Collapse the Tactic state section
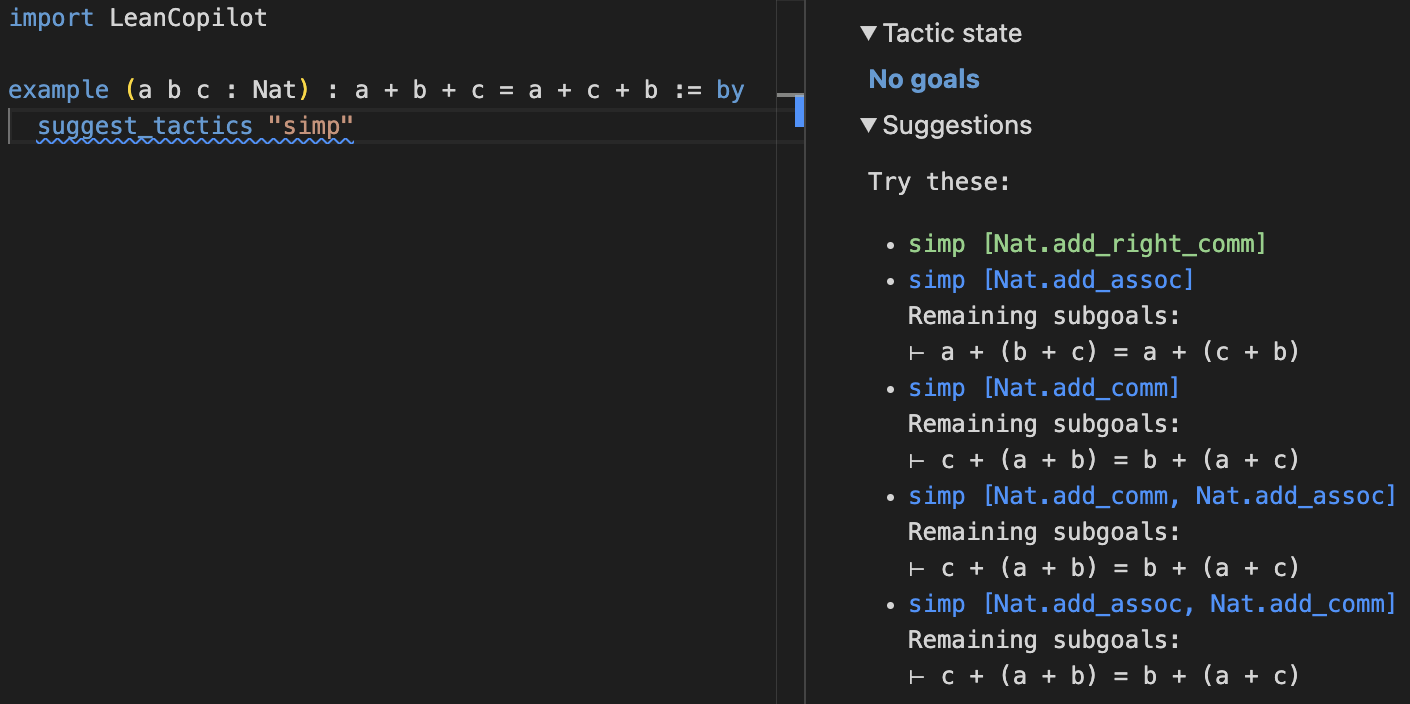The width and height of the screenshot is (1410, 704). click(868, 33)
